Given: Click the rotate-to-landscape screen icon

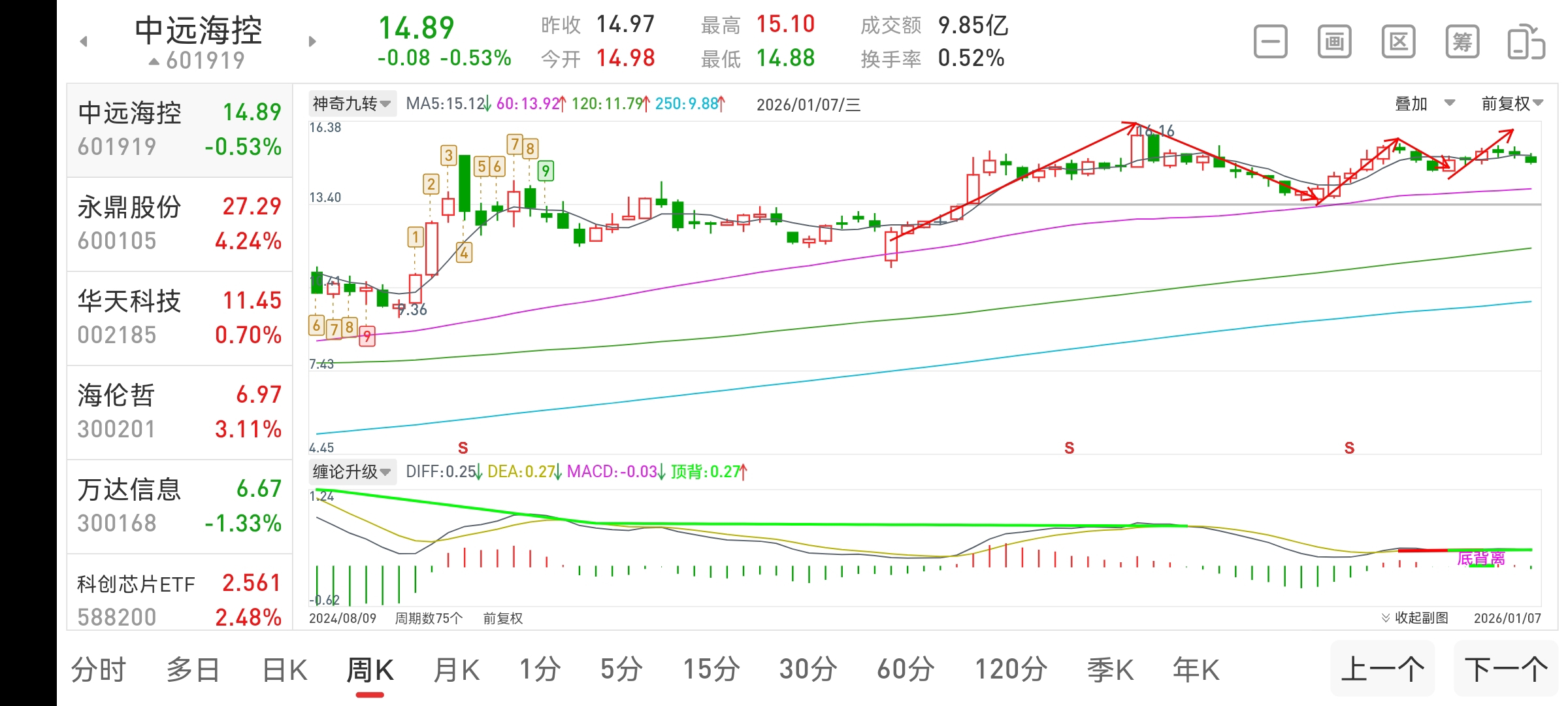Looking at the screenshot, I should click(1527, 41).
